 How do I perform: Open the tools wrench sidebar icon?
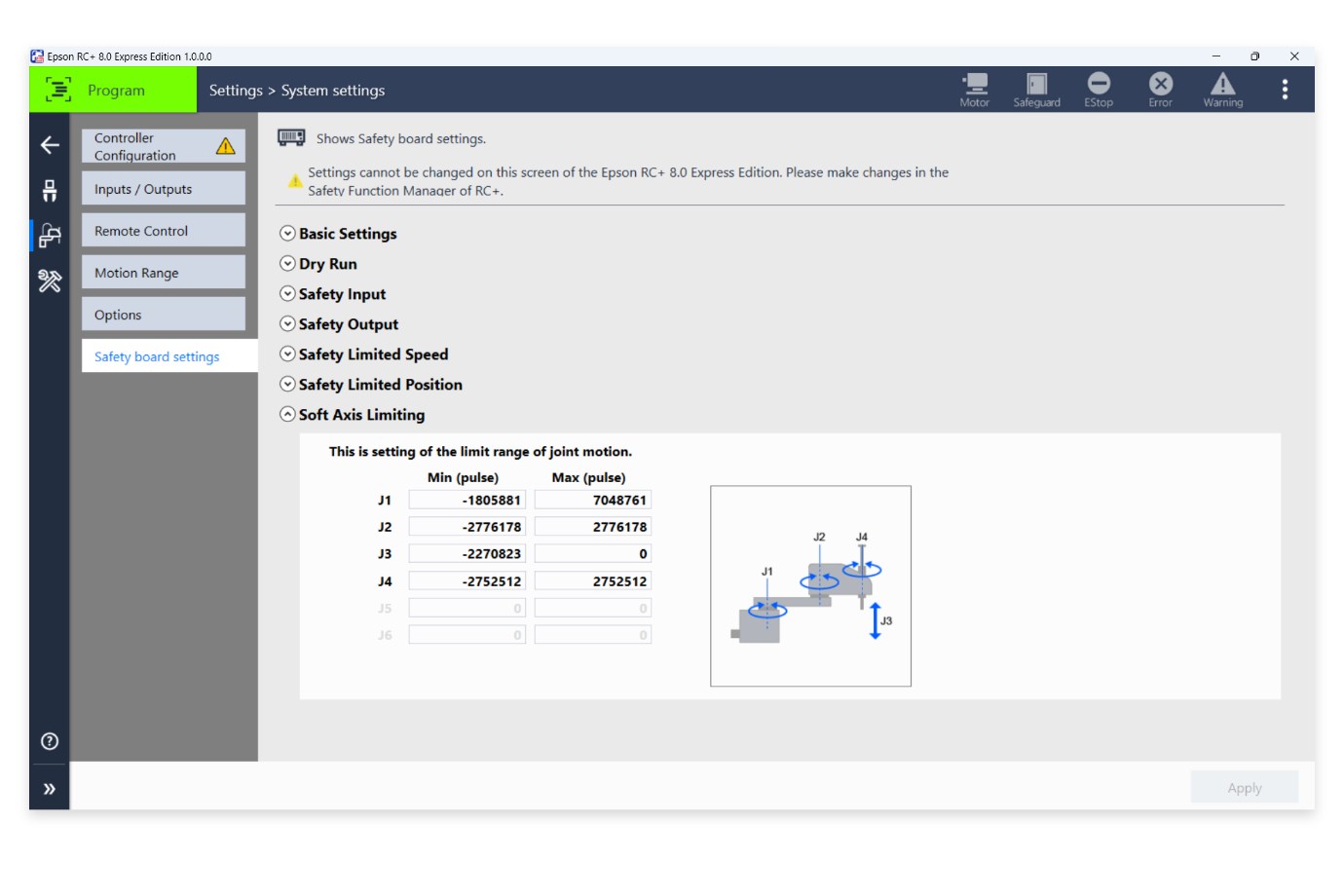point(50,280)
